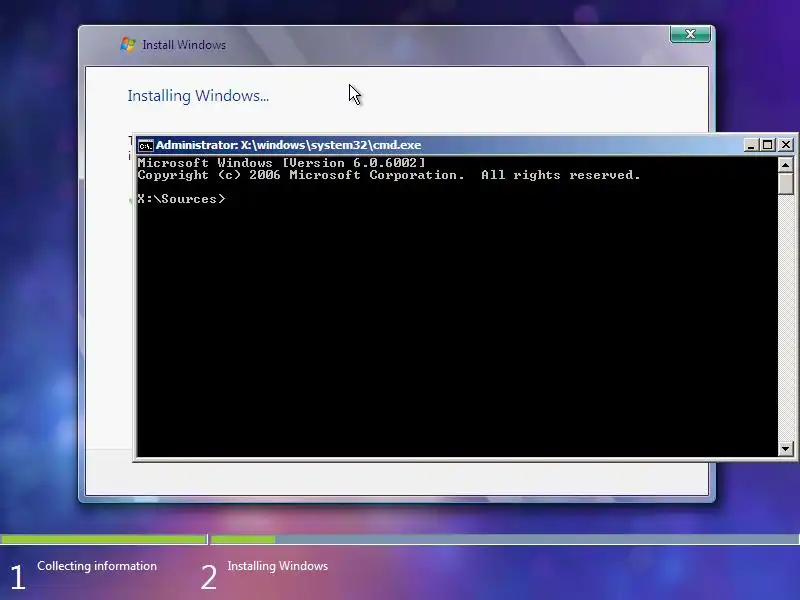Click the Microsoft Windows version line
The image size is (800, 600).
(x=281, y=163)
